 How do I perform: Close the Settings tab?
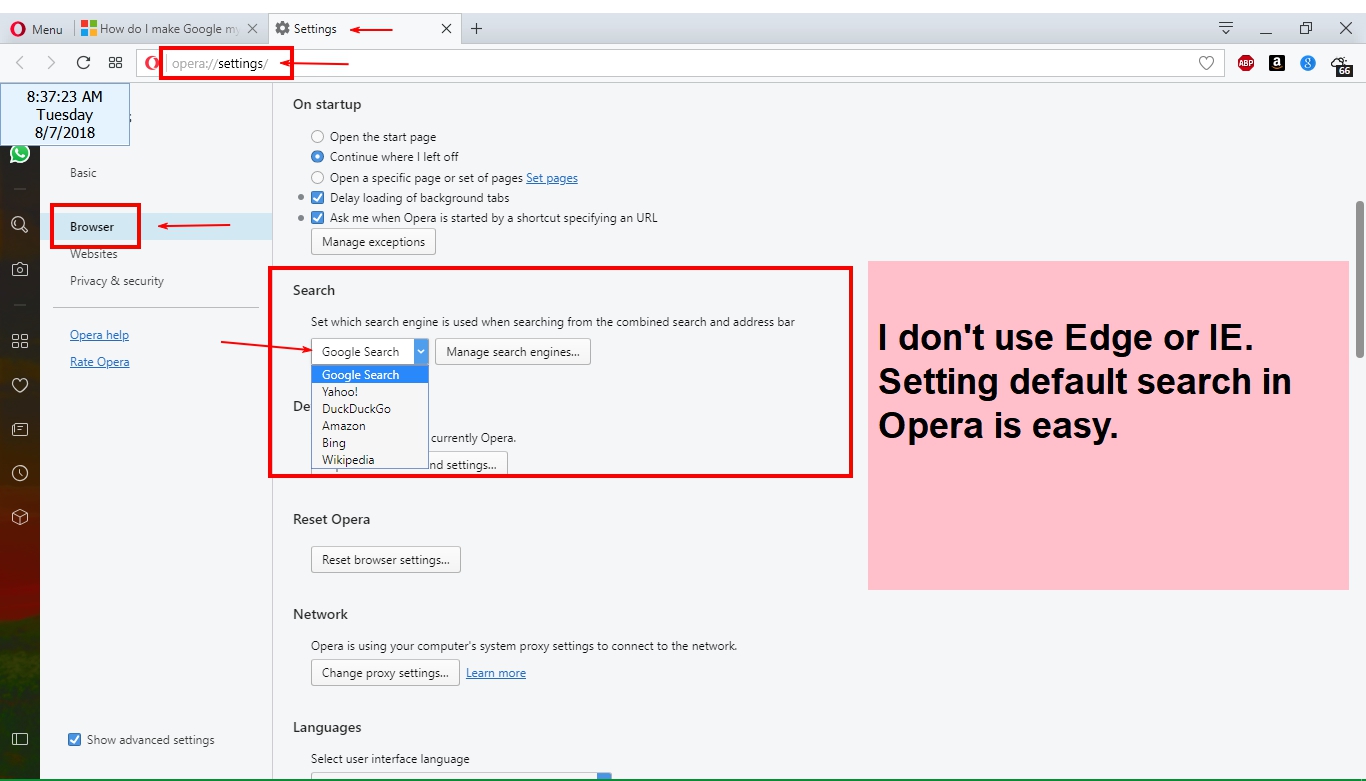[x=446, y=29]
